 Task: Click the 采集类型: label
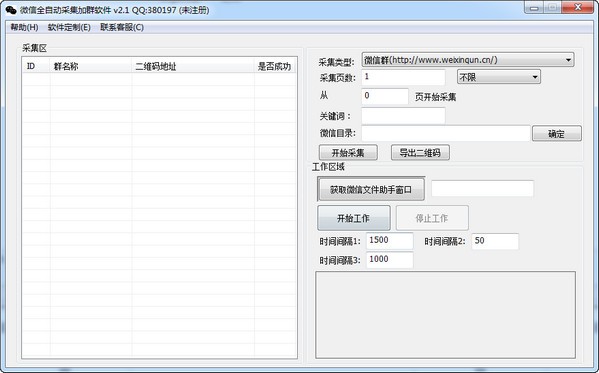pos(337,62)
